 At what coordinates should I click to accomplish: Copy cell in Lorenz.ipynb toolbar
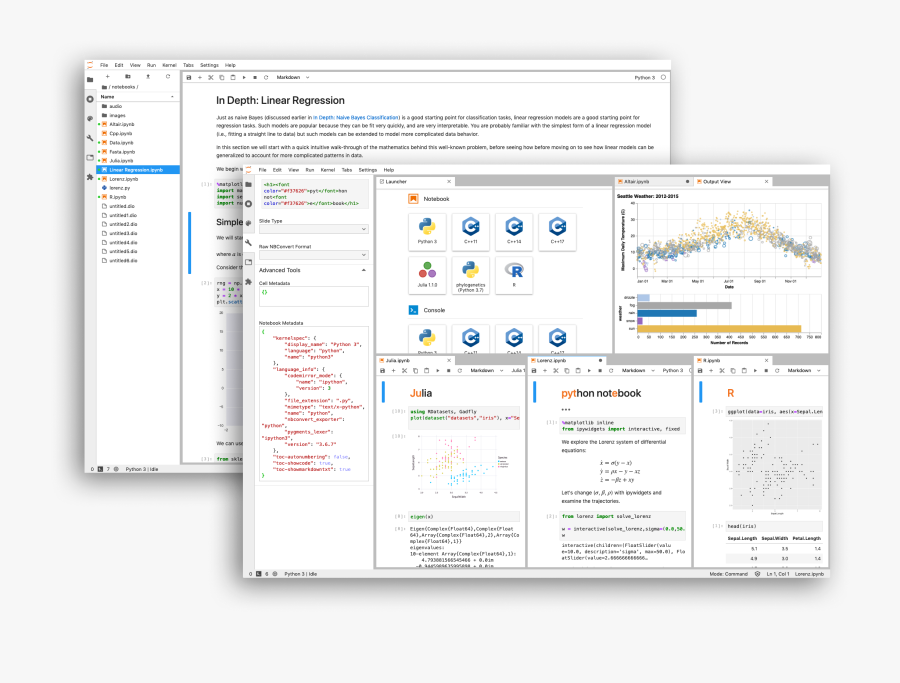[567, 371]
